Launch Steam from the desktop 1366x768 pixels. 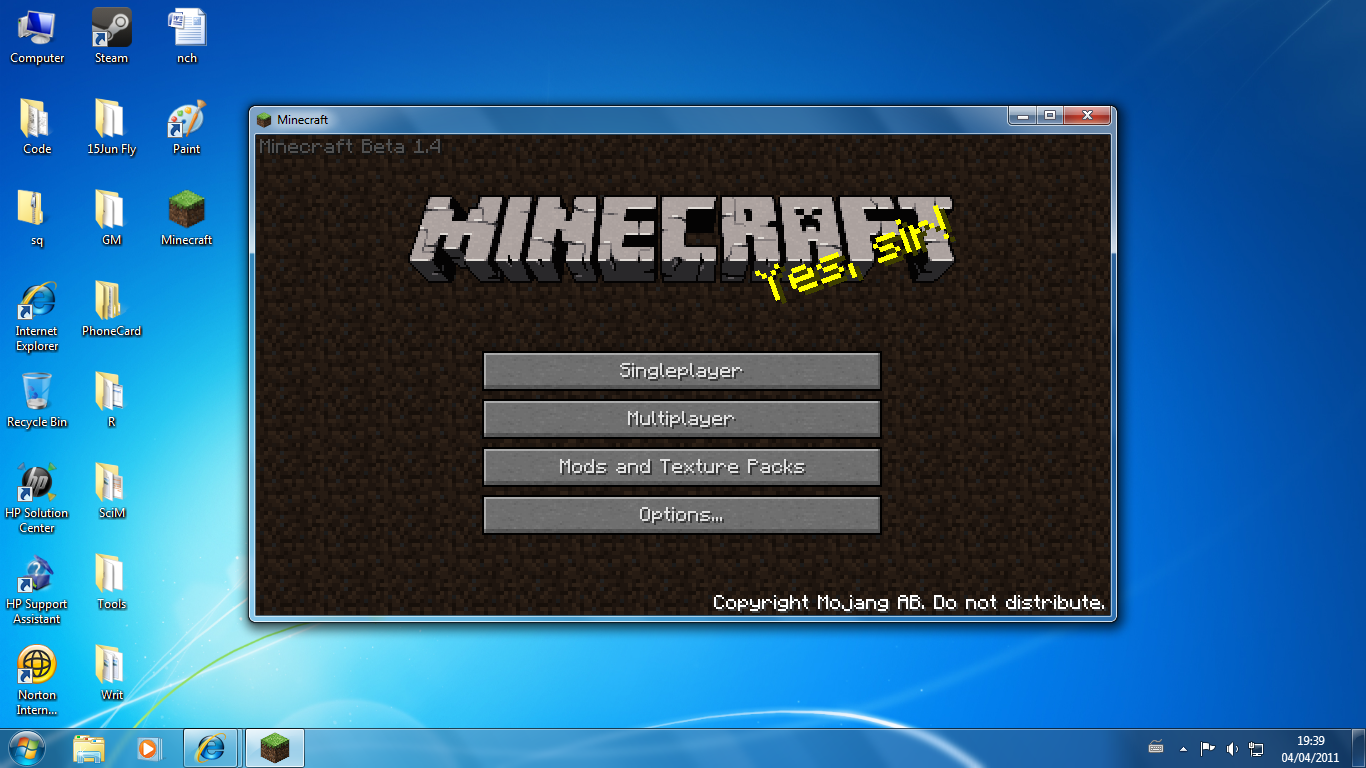111,36
